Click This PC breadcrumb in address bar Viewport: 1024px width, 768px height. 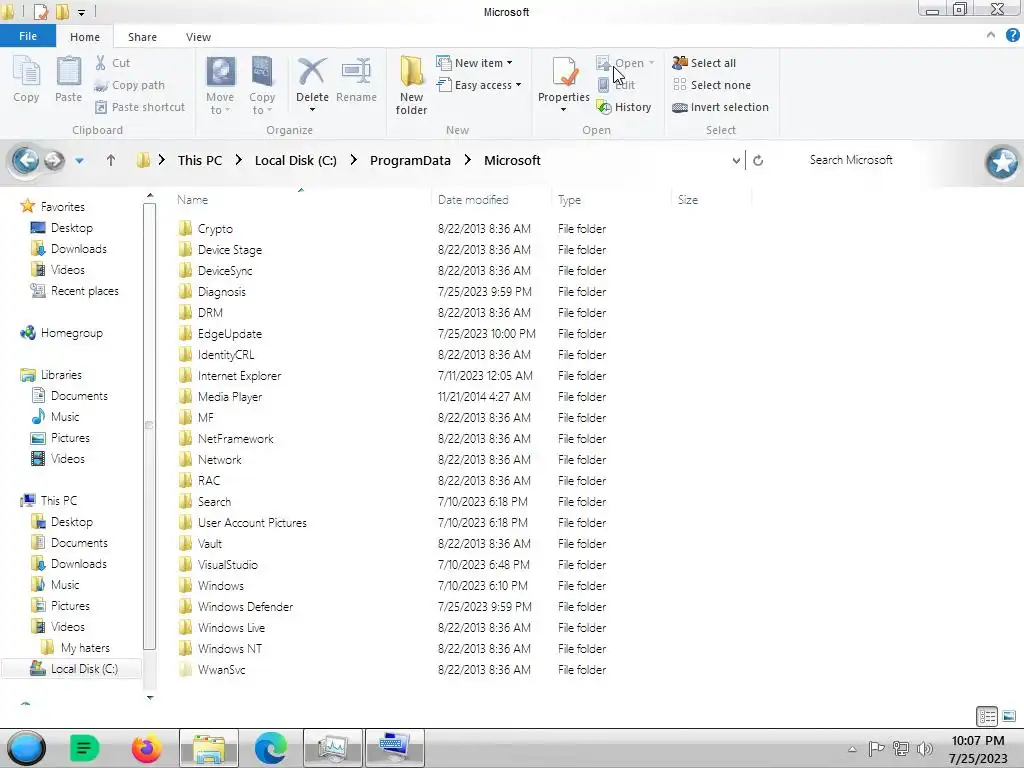[x=200, y=160]
